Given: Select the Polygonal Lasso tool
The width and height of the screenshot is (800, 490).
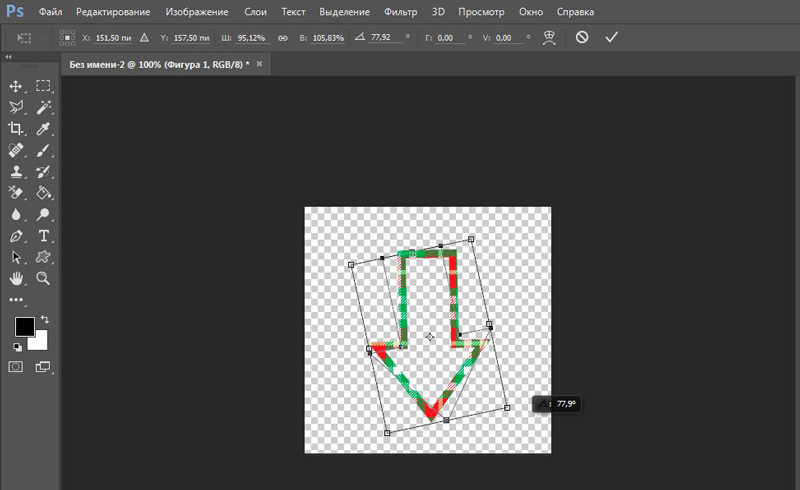Looking at the screenshot, I should click(16, 107).
